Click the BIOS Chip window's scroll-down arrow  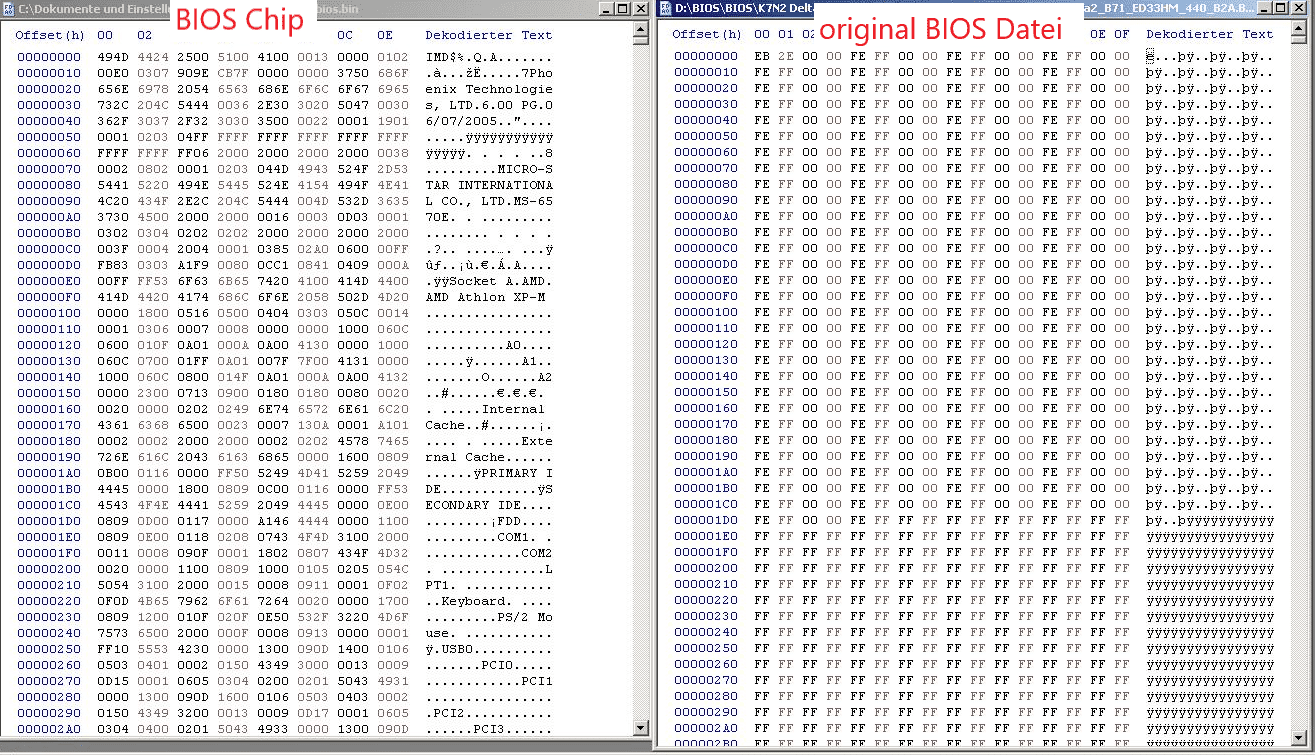coord(641,729)
